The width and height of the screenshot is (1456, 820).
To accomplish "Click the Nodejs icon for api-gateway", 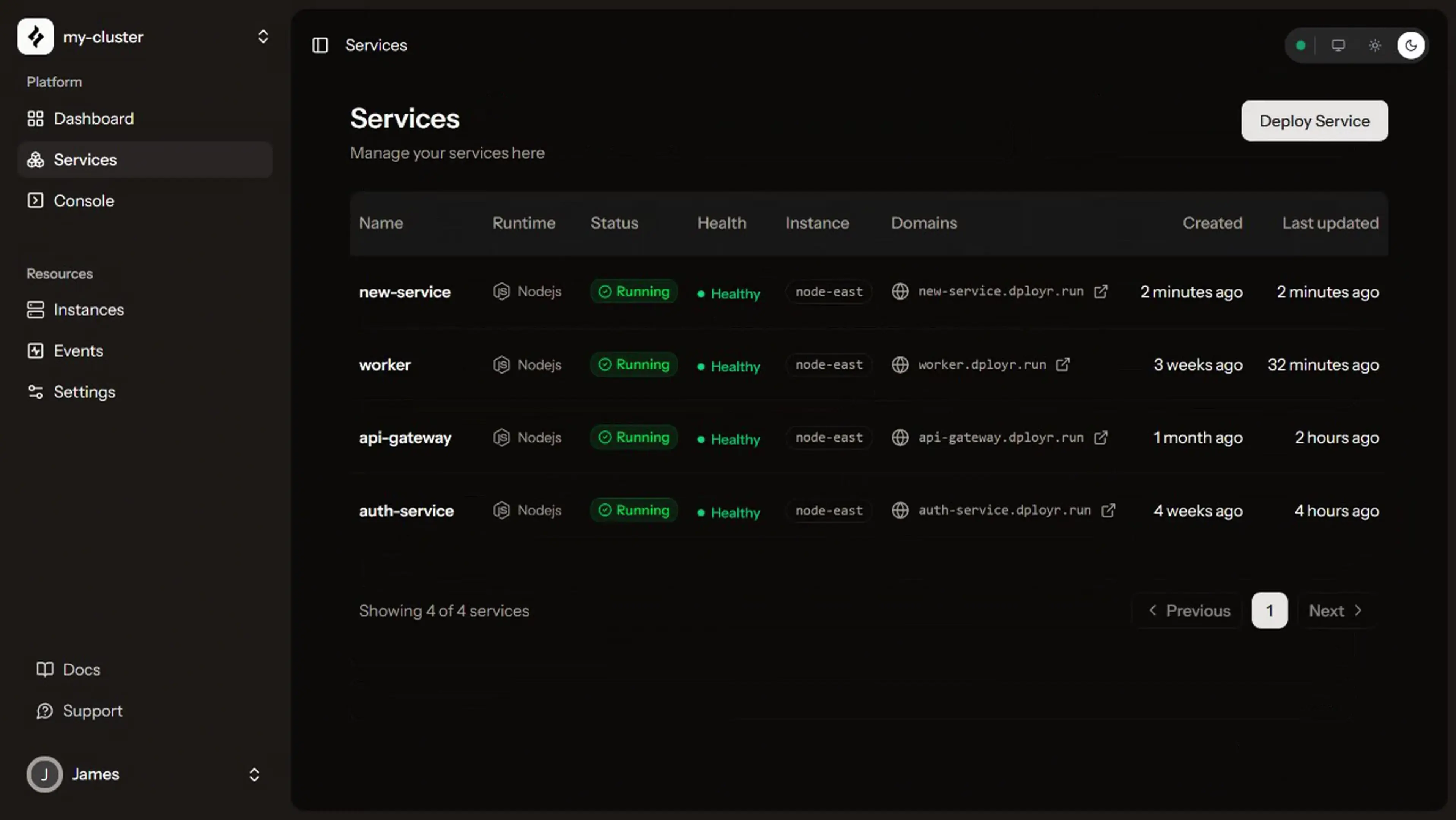I will point(501,437).
